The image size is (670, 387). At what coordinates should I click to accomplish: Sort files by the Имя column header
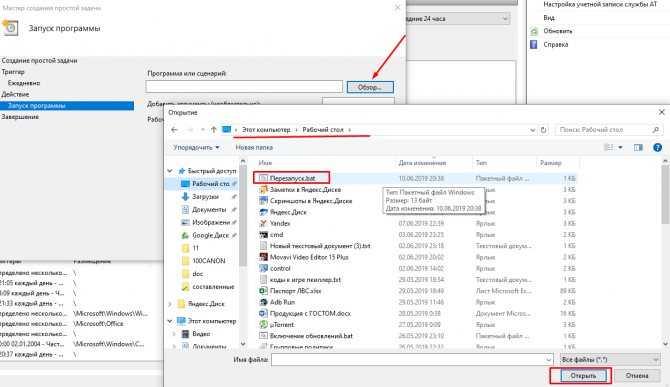(265, 163)
